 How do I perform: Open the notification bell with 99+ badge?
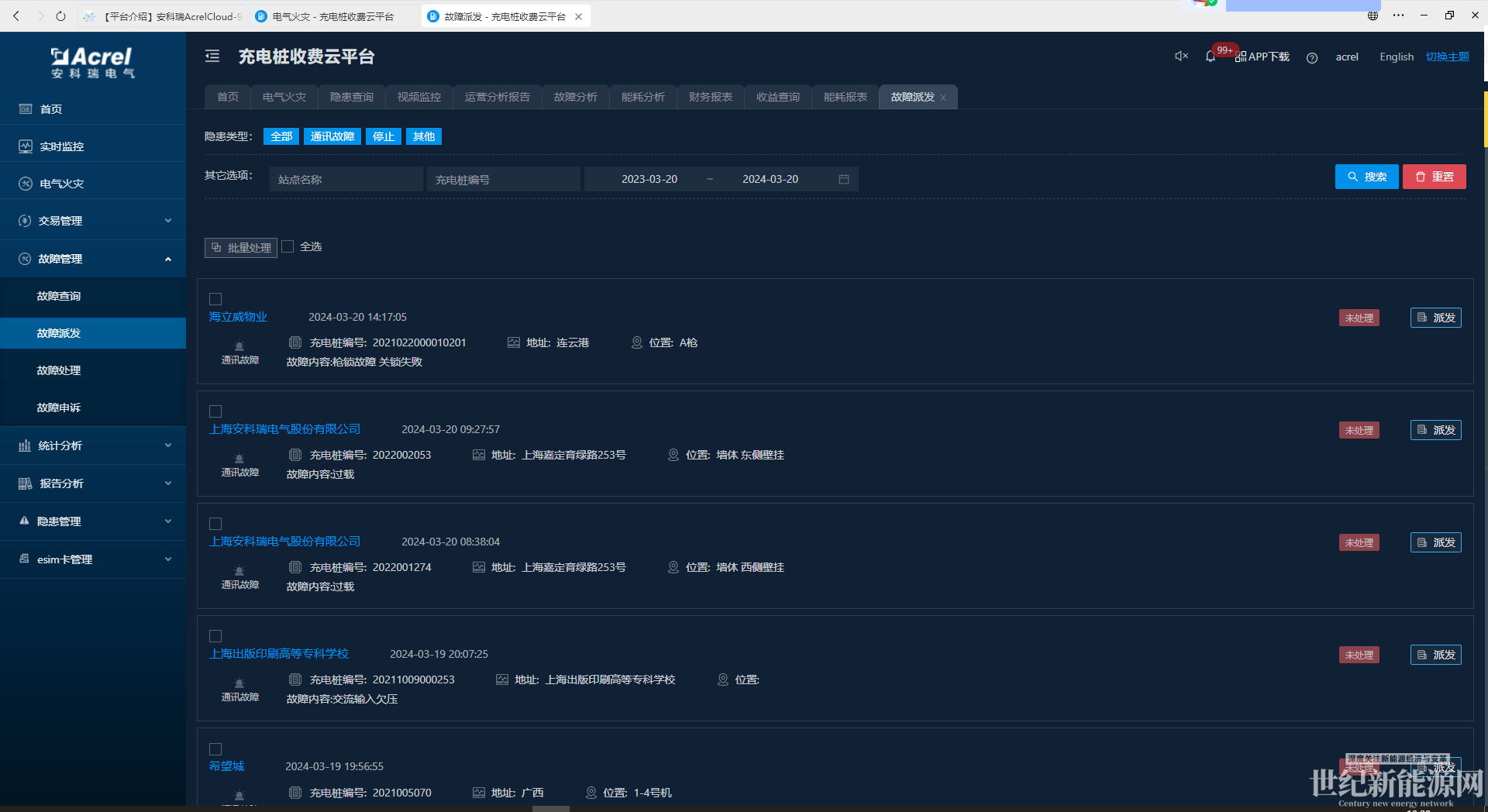(x=1211, y=57)
